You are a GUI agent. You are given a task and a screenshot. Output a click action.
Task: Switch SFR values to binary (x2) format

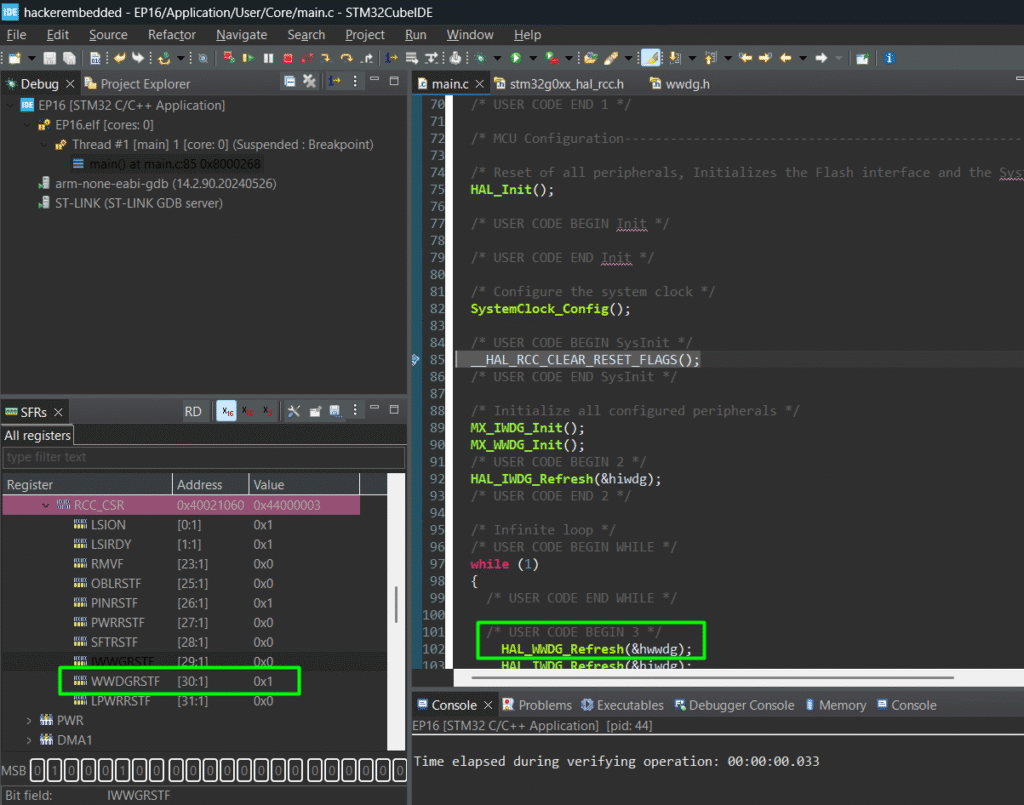pos(266,411)
